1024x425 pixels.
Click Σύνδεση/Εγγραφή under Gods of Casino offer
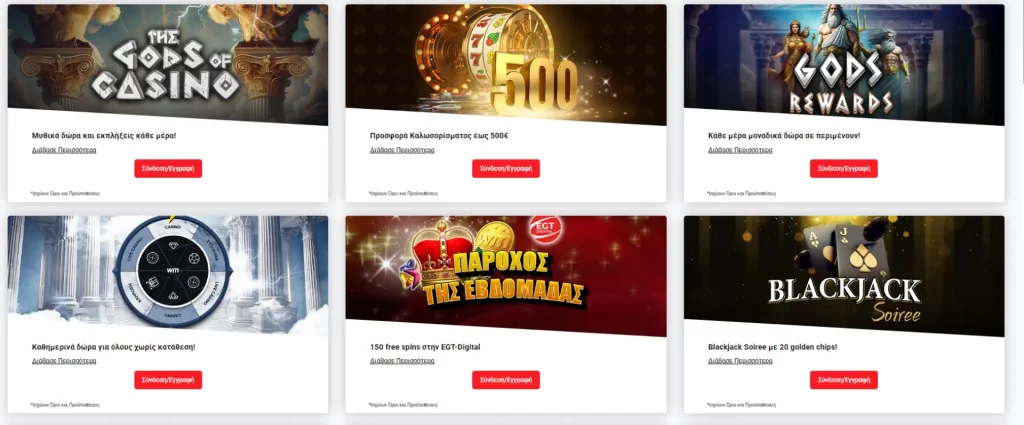(x=168, y=168)
